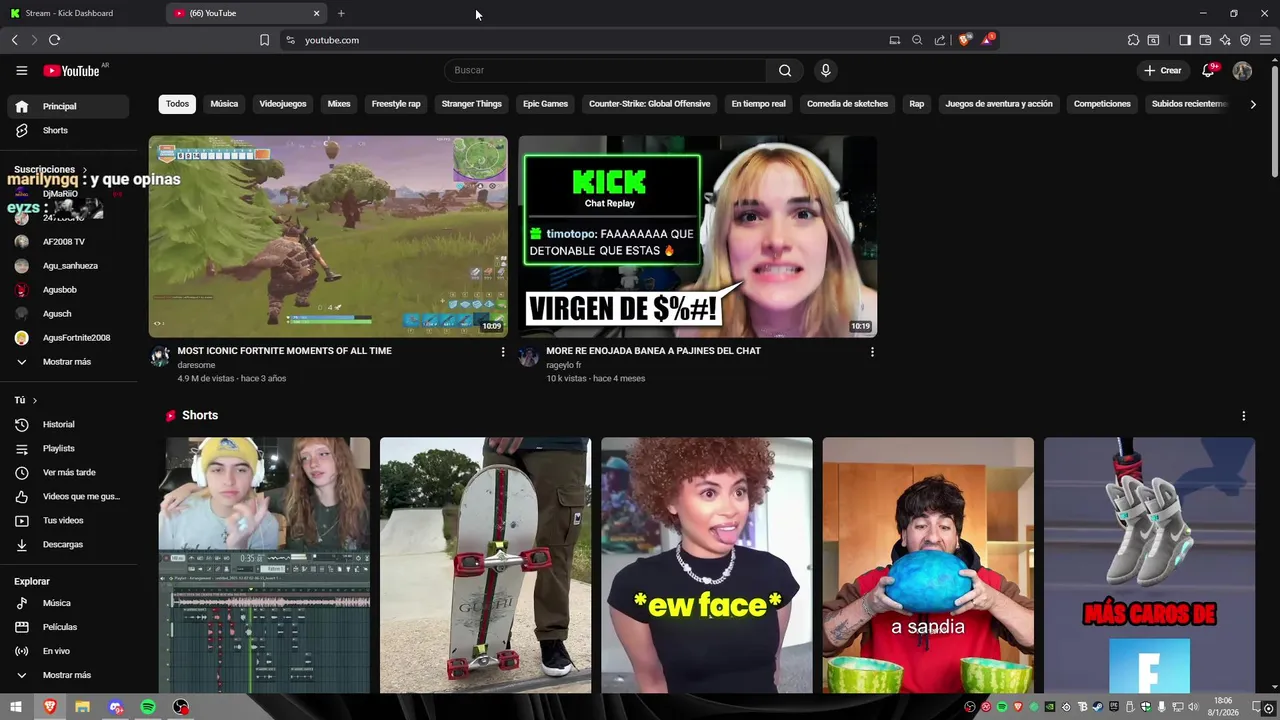Show more chips with the right arrow

(x=1253, y=104)
